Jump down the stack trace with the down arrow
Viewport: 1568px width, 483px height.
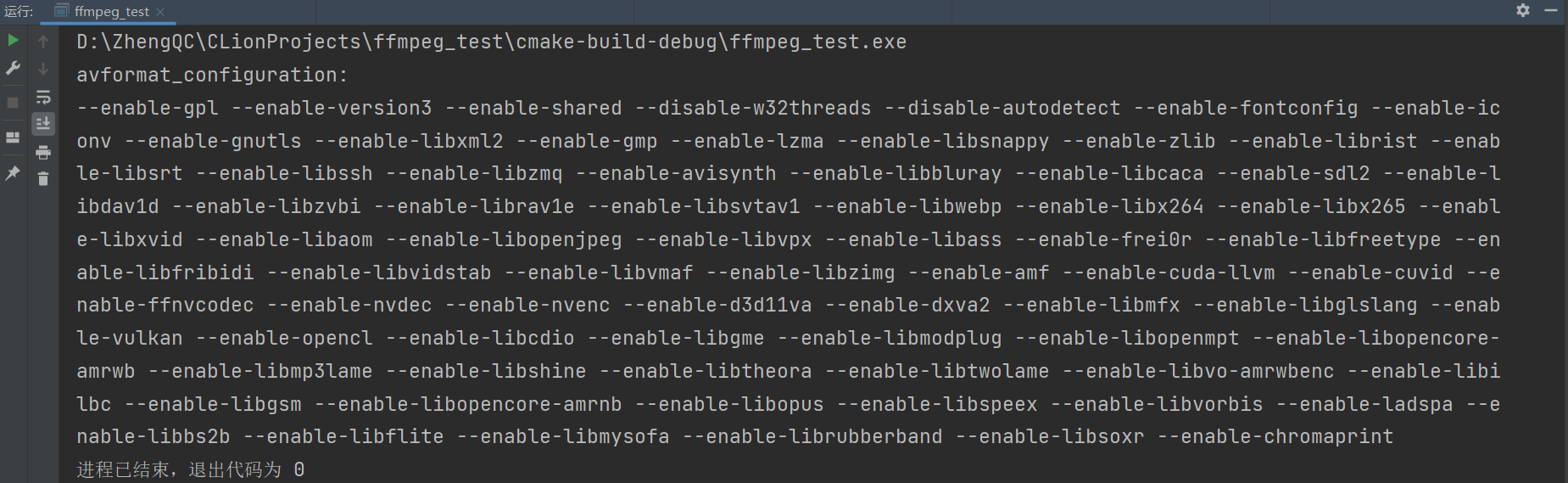pos(43,69)
